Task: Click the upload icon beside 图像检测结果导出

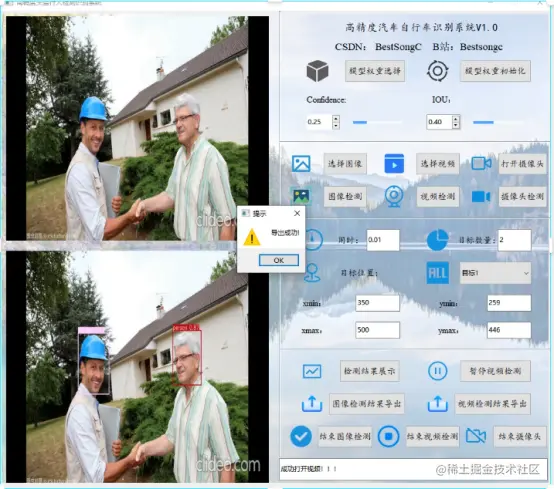Action: (312, 403)
